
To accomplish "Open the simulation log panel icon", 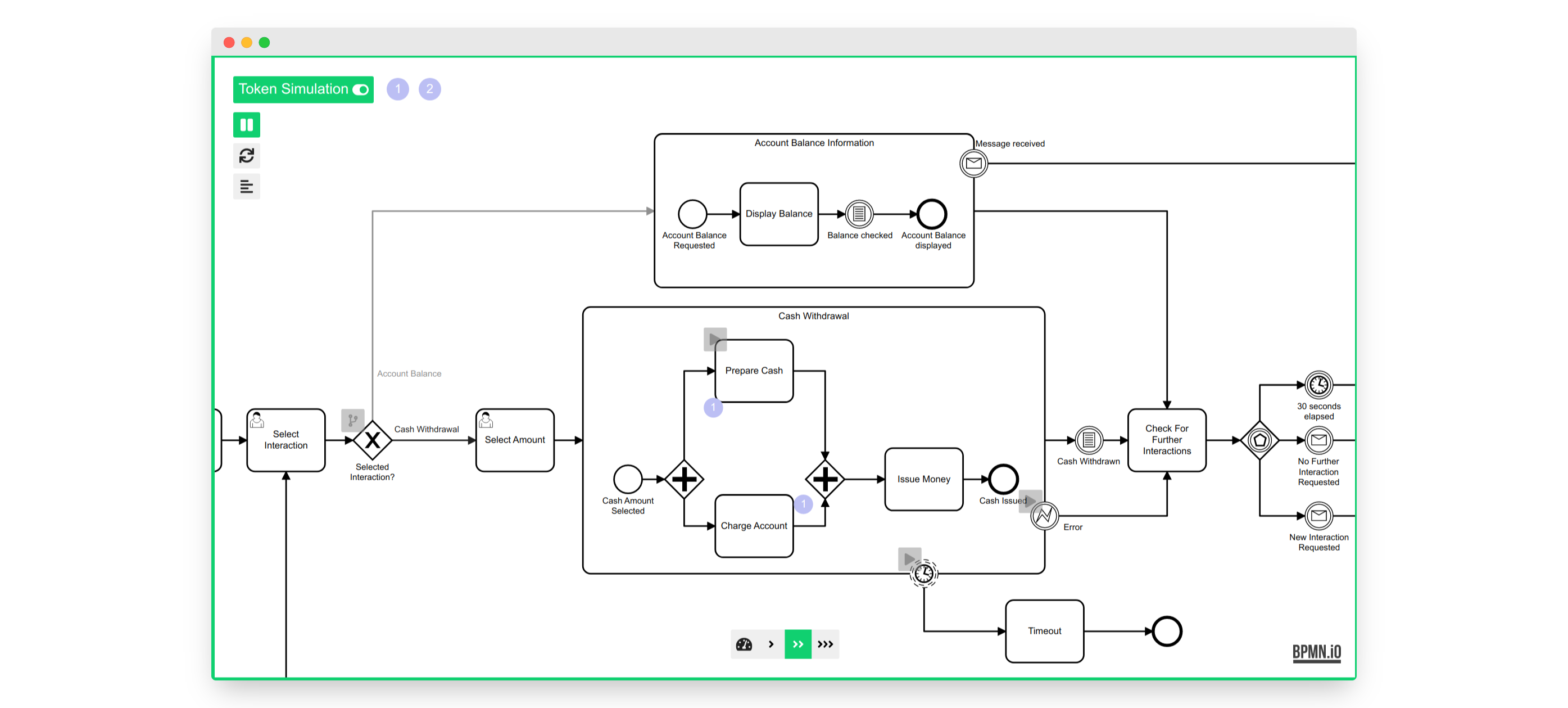I will click(x=247, y=187).
